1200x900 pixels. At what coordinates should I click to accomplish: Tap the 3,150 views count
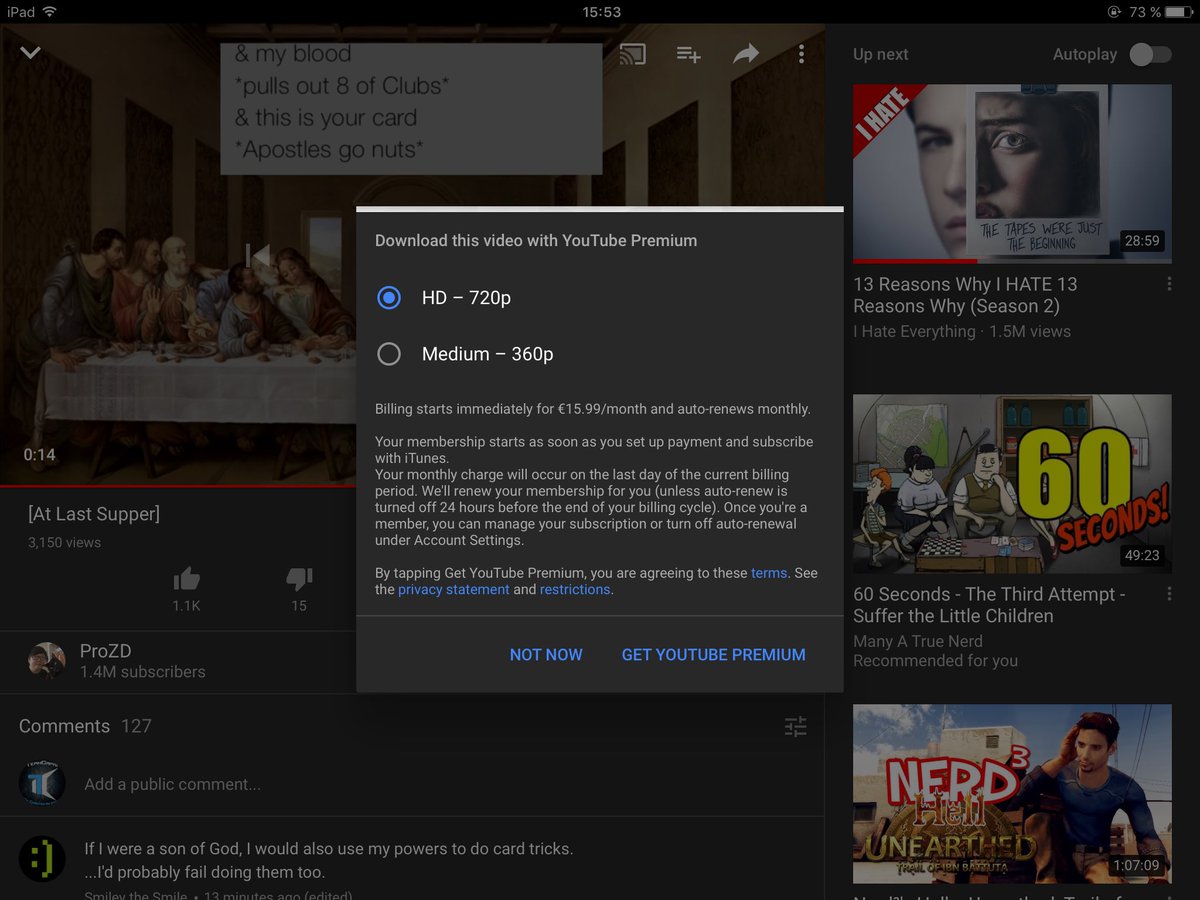64,542
